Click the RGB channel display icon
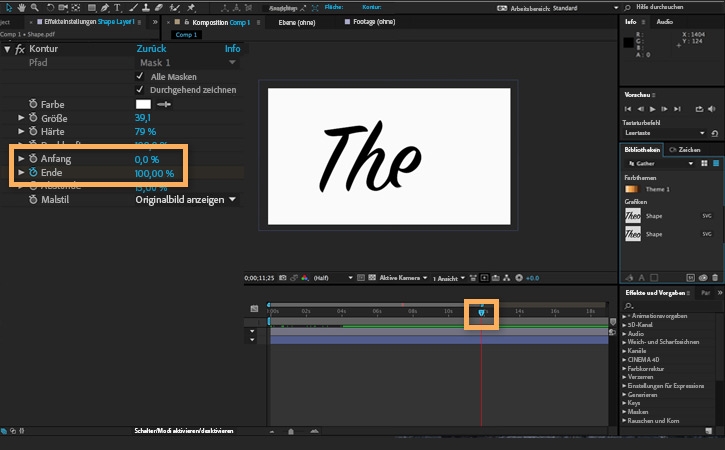This screenshot has width=725, height=450. click(x=305, y=278)
